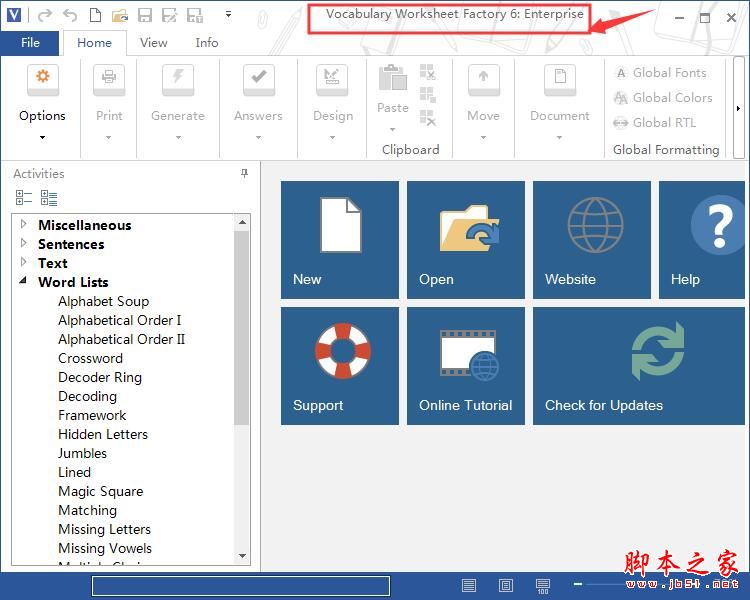
Task: Expand the Text tree node
Action: point(23,262)
